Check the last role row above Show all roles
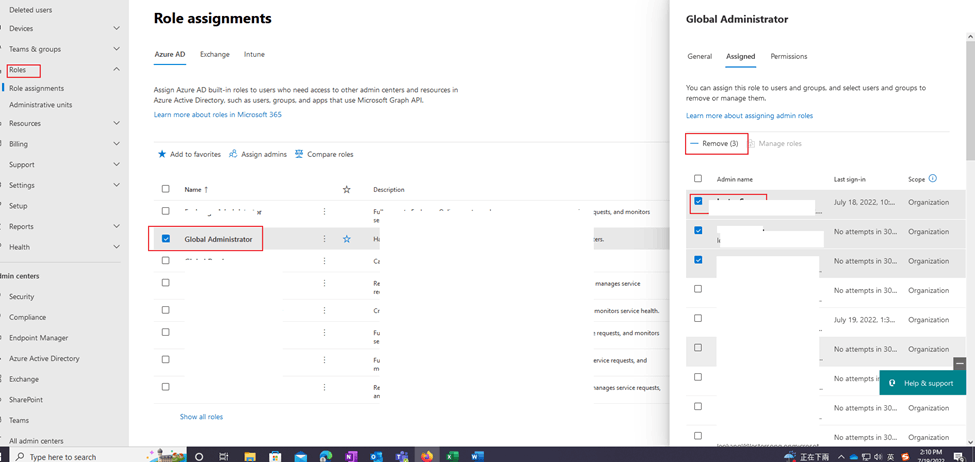975x462 pixels. [165, 387]
